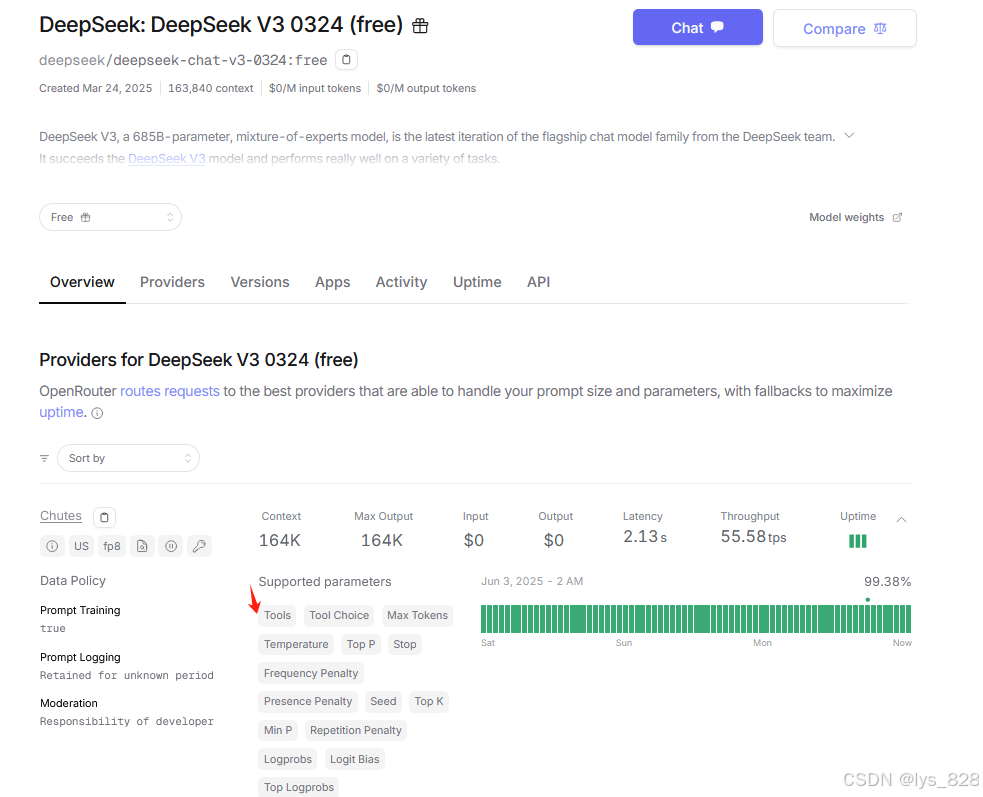Switch to the Uptime tab
This screenshot has width=983, height=797.
477,282
